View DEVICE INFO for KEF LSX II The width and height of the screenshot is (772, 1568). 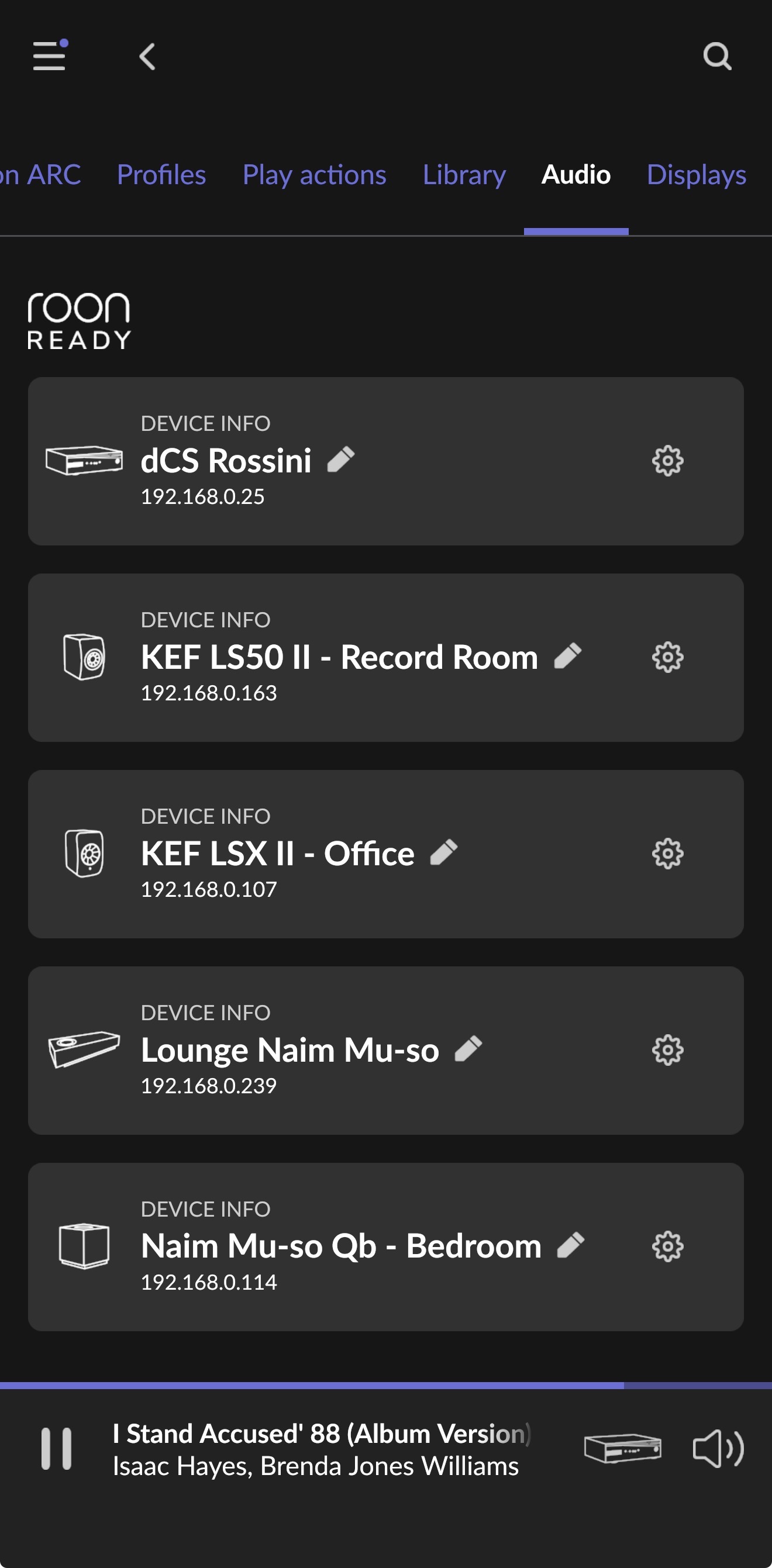click(x=205, y=816)
